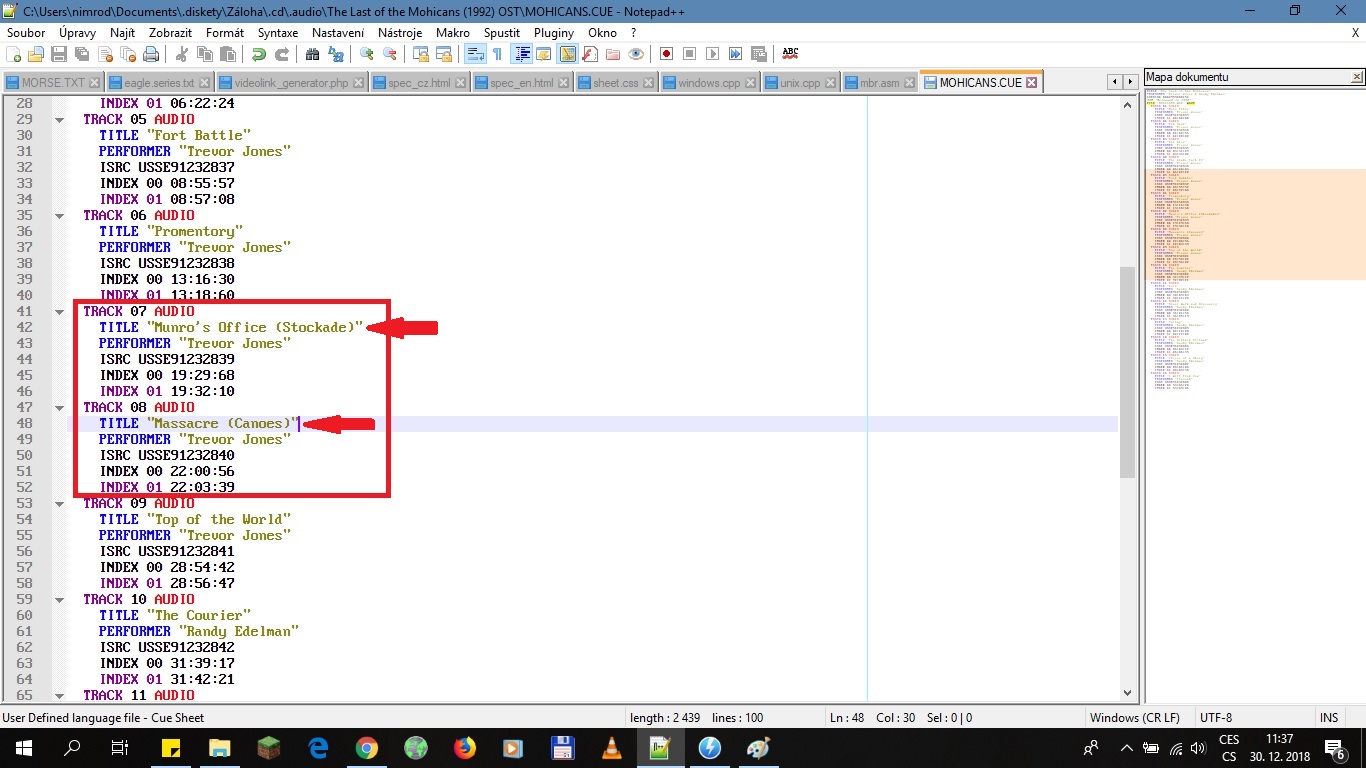Collapse the TRACK 11 fold marker
Screen dimensions: 1366x768
60,695
